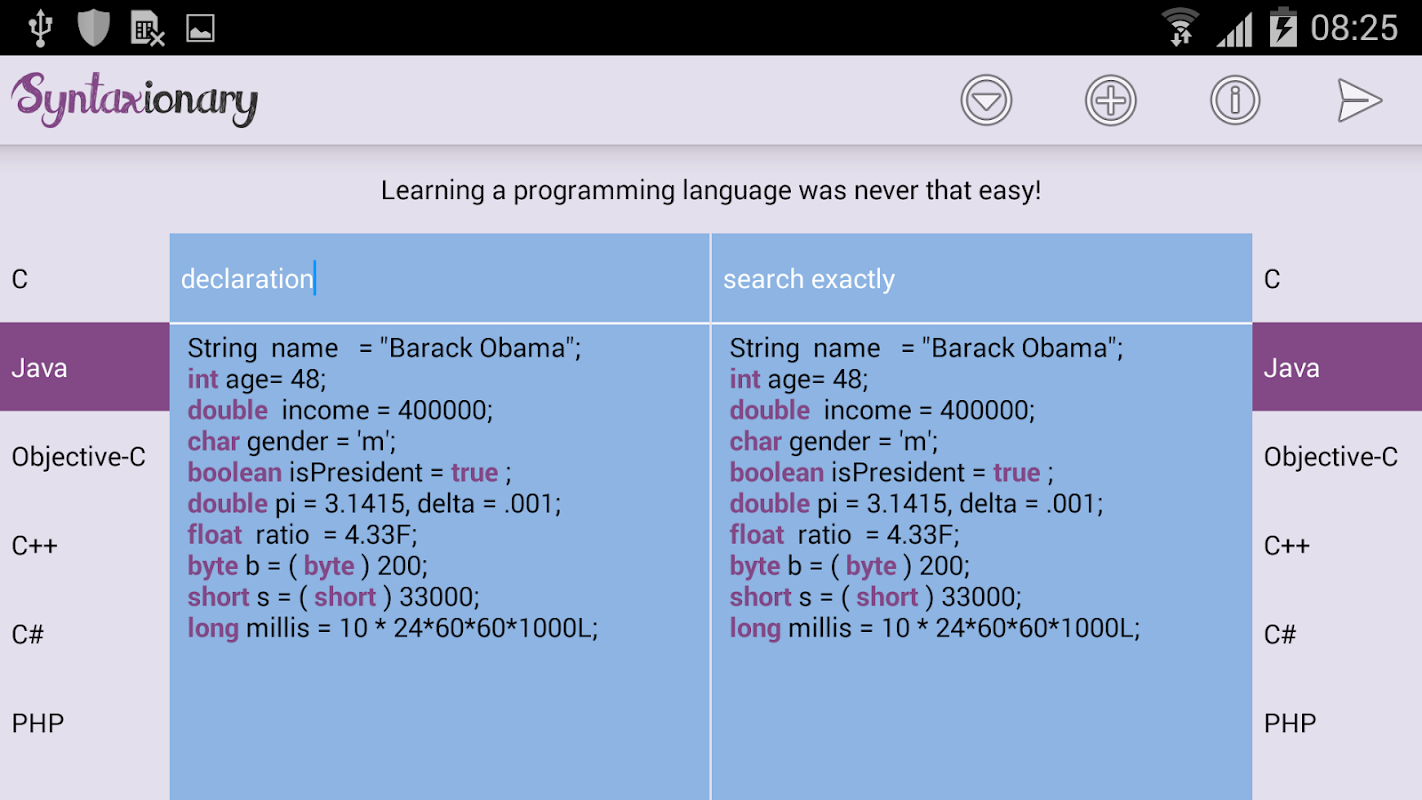Tap 'int age= 48;' in left code panel
This screenshot has width=1422, height=800.
pyautogui.click(x=257, y=379)
